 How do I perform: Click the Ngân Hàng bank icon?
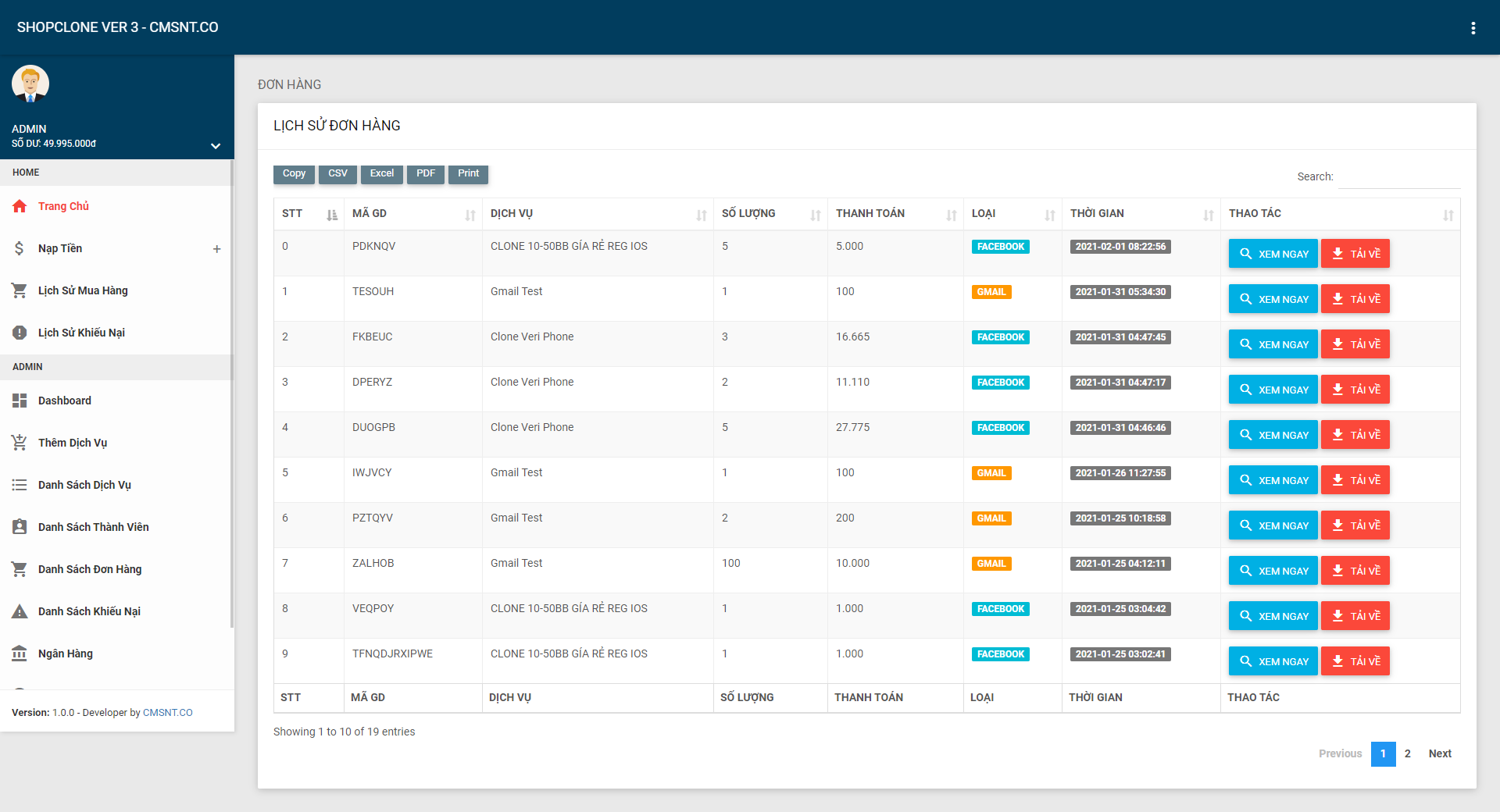pyautogui.click(x=20, y=654)
